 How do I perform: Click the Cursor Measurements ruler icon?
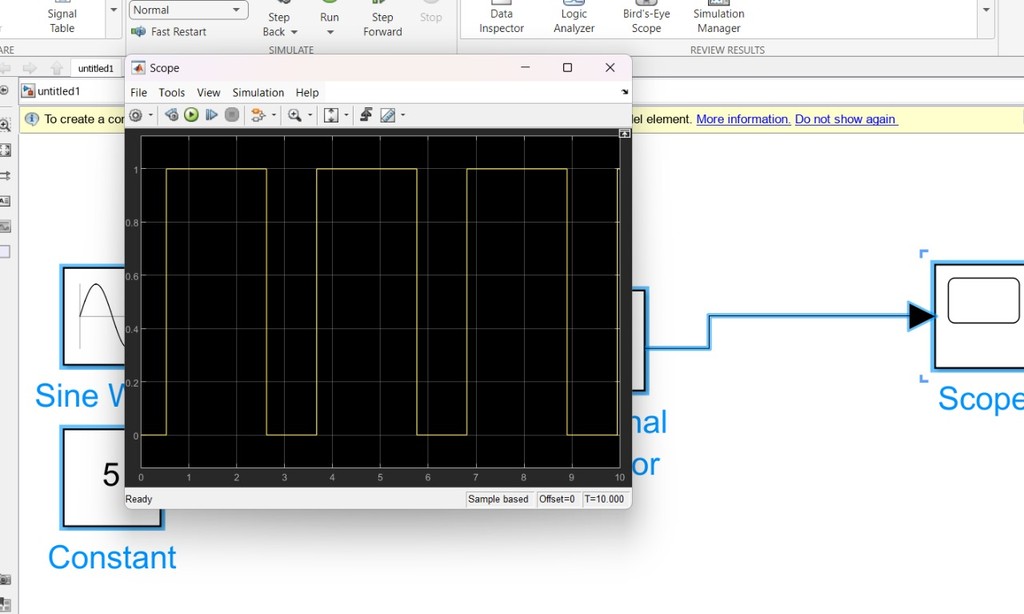[388, 115]
